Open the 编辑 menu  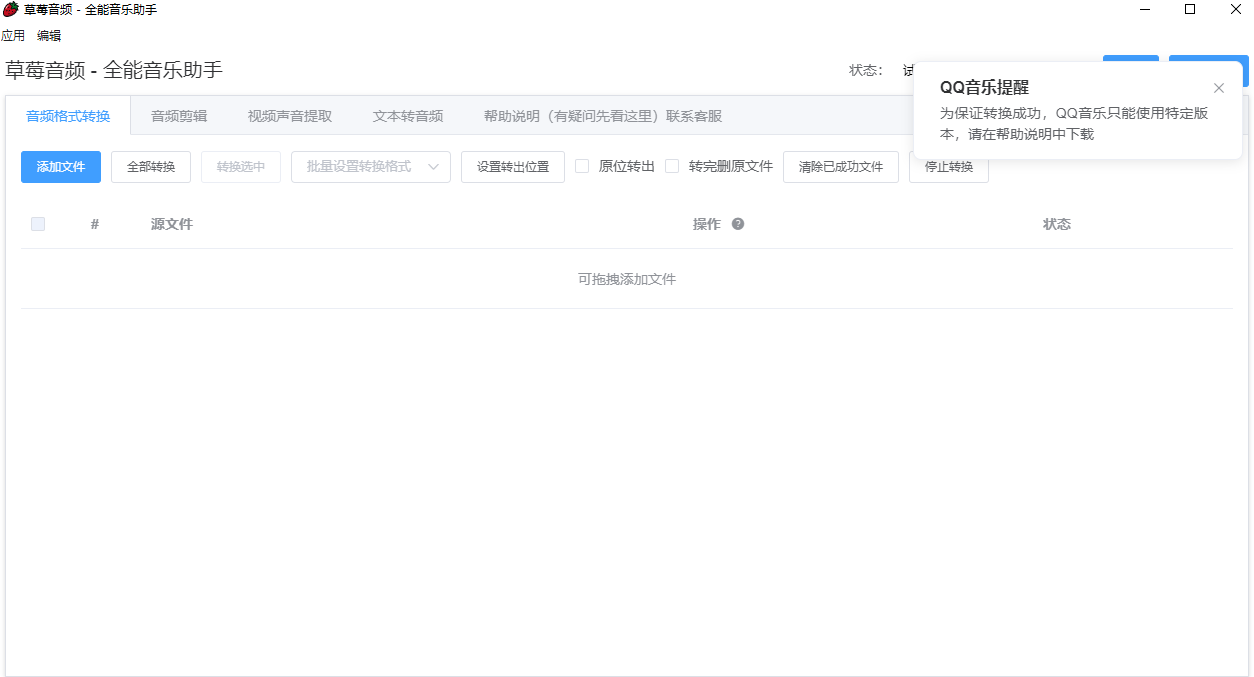click(49, 36)
